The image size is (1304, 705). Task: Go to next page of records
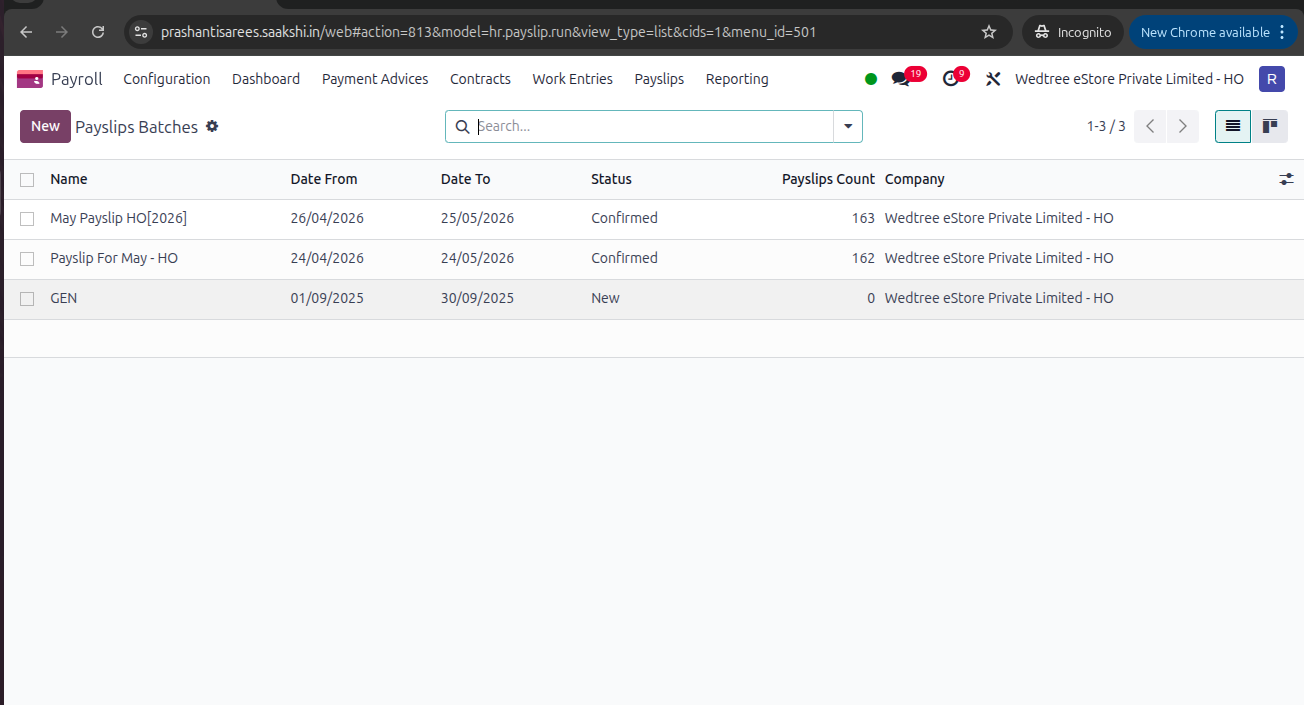point(1183,126)
